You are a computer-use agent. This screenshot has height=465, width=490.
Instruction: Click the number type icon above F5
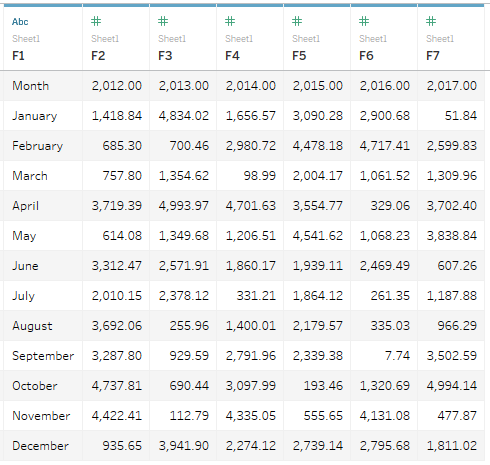(297, 21)
